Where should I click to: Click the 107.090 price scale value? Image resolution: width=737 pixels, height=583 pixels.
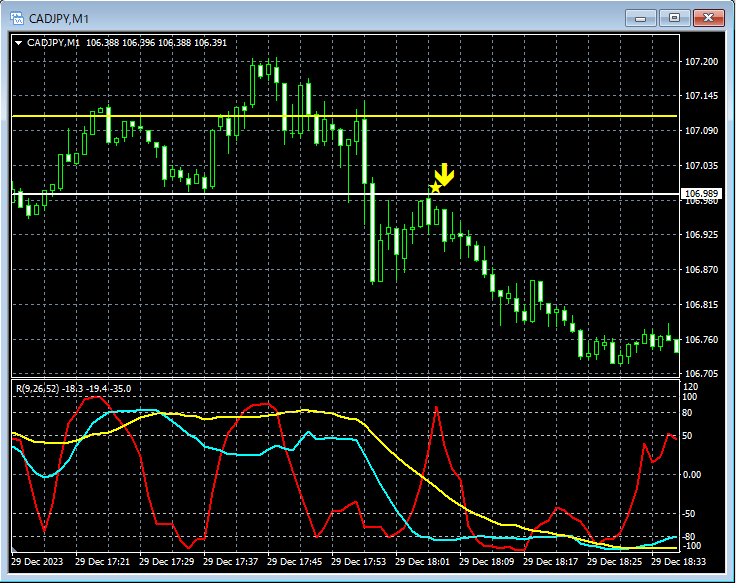701,131
